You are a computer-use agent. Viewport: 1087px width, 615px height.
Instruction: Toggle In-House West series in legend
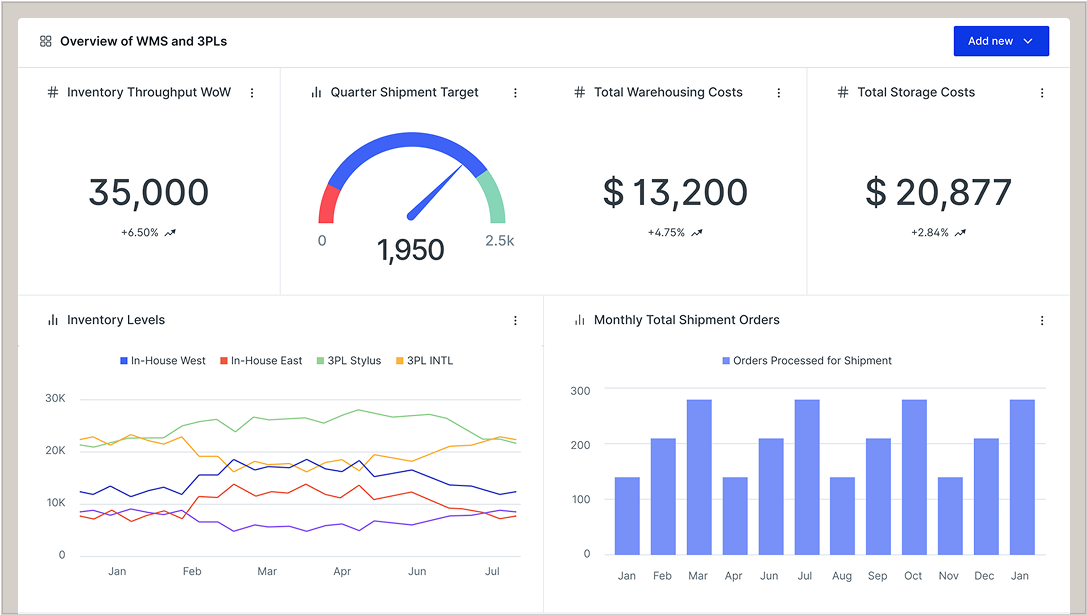click(x=163, y=361)
